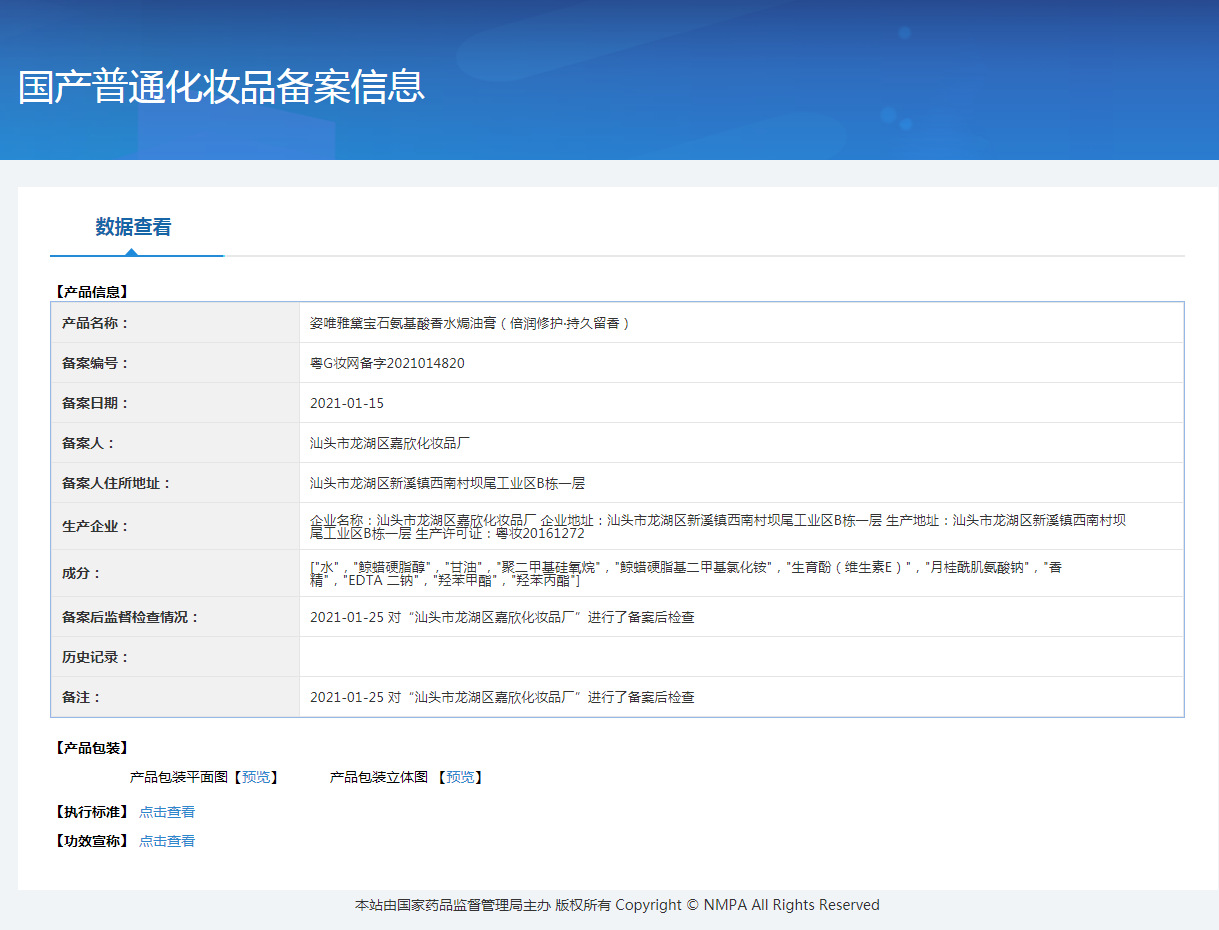Viewport: 1219px width, 930px height.
Task: Click 点击查看 next to 功效宣称
Action: coord(167,841)
